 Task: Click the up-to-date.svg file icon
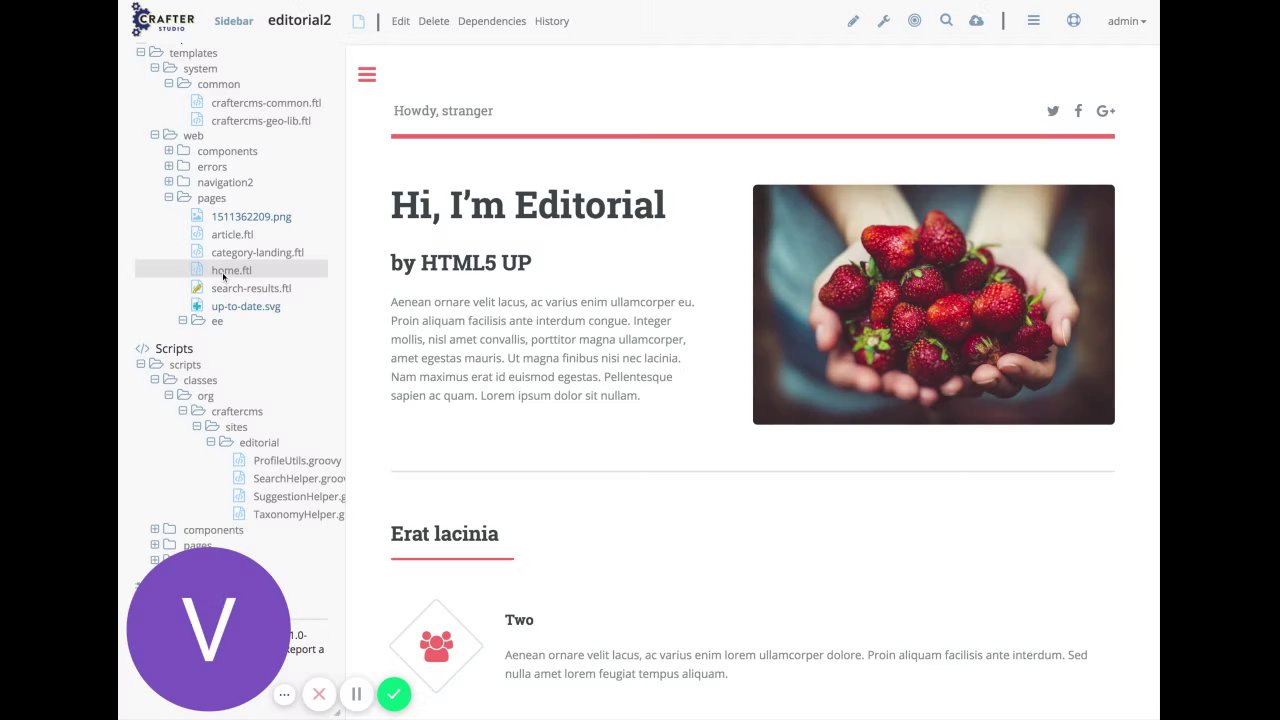[197, 306]
